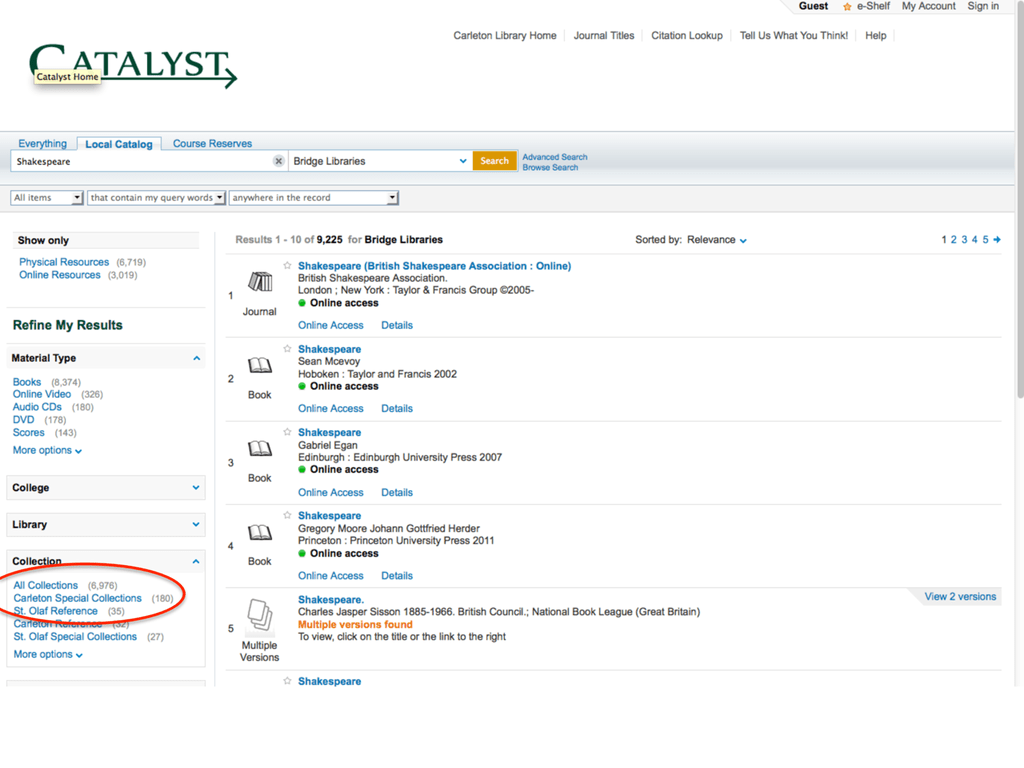Screen dimensions: 1024x768
Task: Click the Book icon for result 4
Action: tap(260, 532)
